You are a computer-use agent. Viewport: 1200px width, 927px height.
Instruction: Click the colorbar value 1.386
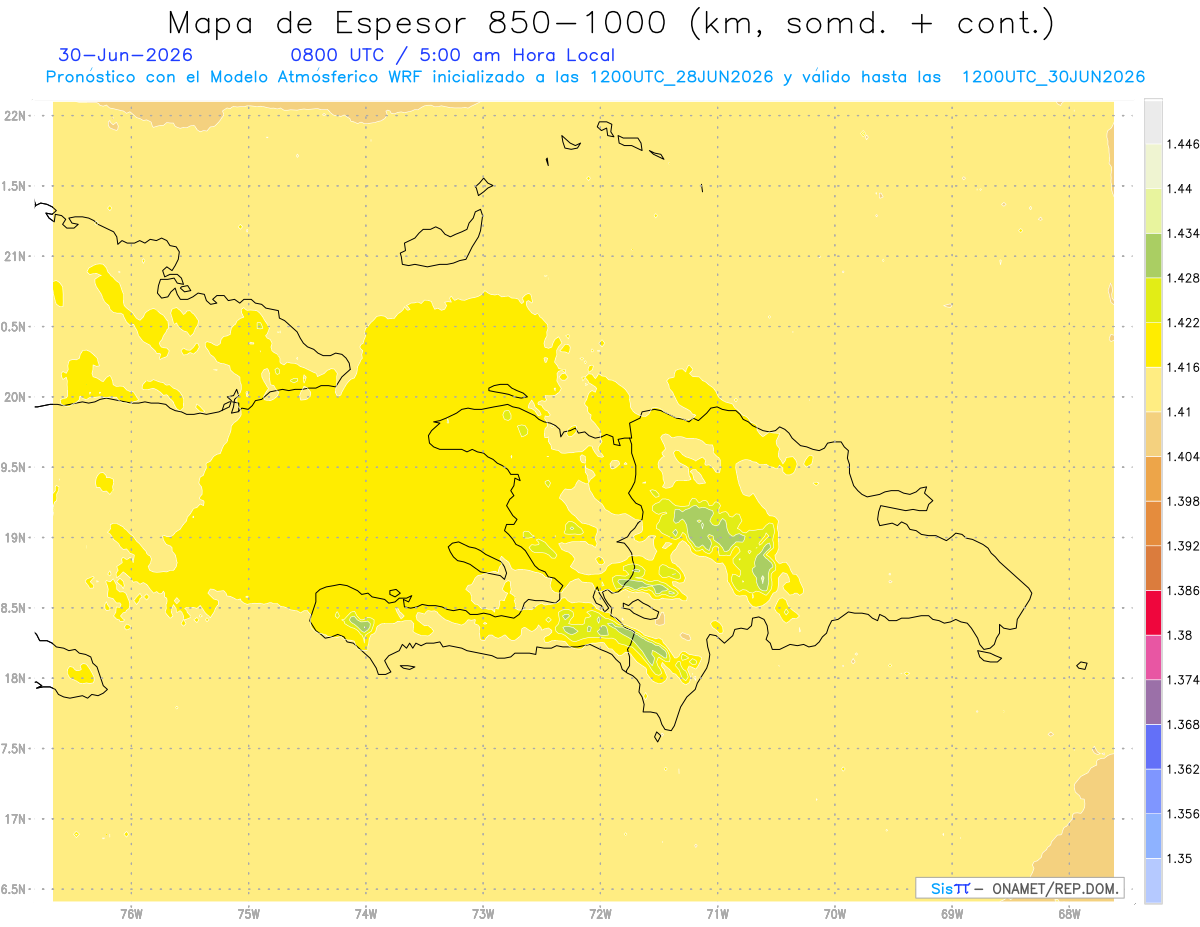tap(1185, 590)
